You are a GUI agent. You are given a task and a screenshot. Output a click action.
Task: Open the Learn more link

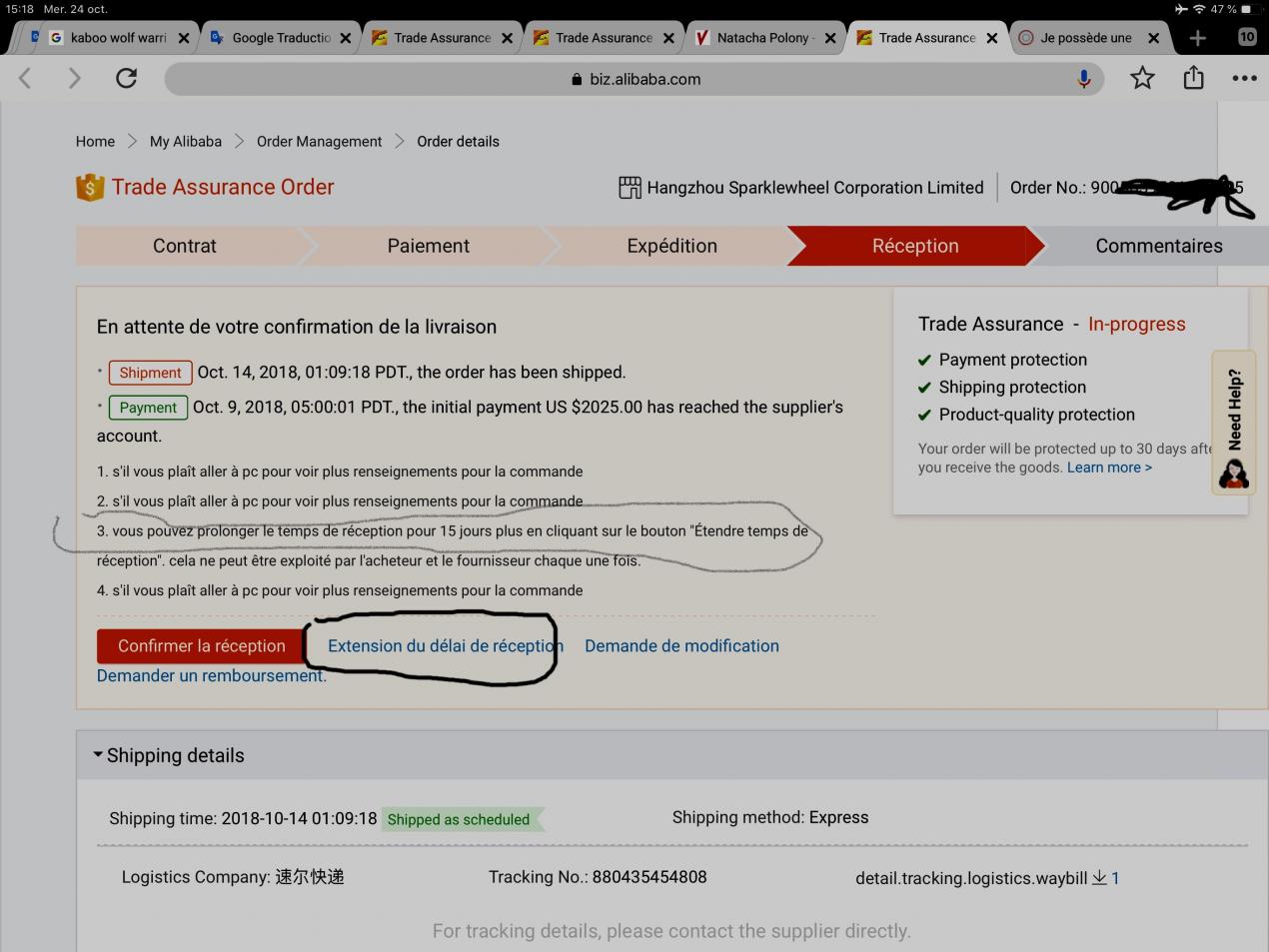tap(1109, 468)
